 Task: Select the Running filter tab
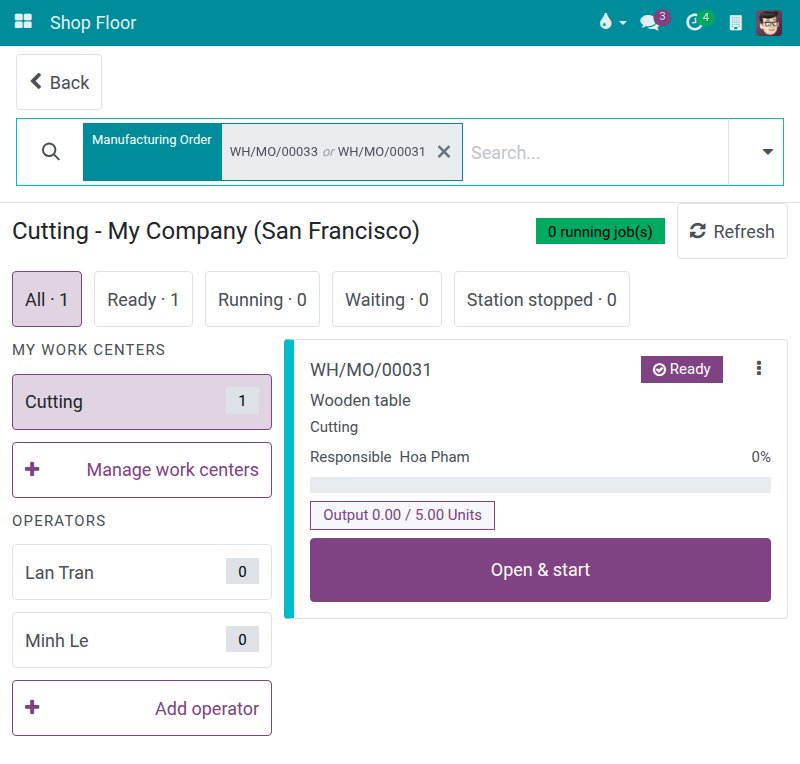262,299
